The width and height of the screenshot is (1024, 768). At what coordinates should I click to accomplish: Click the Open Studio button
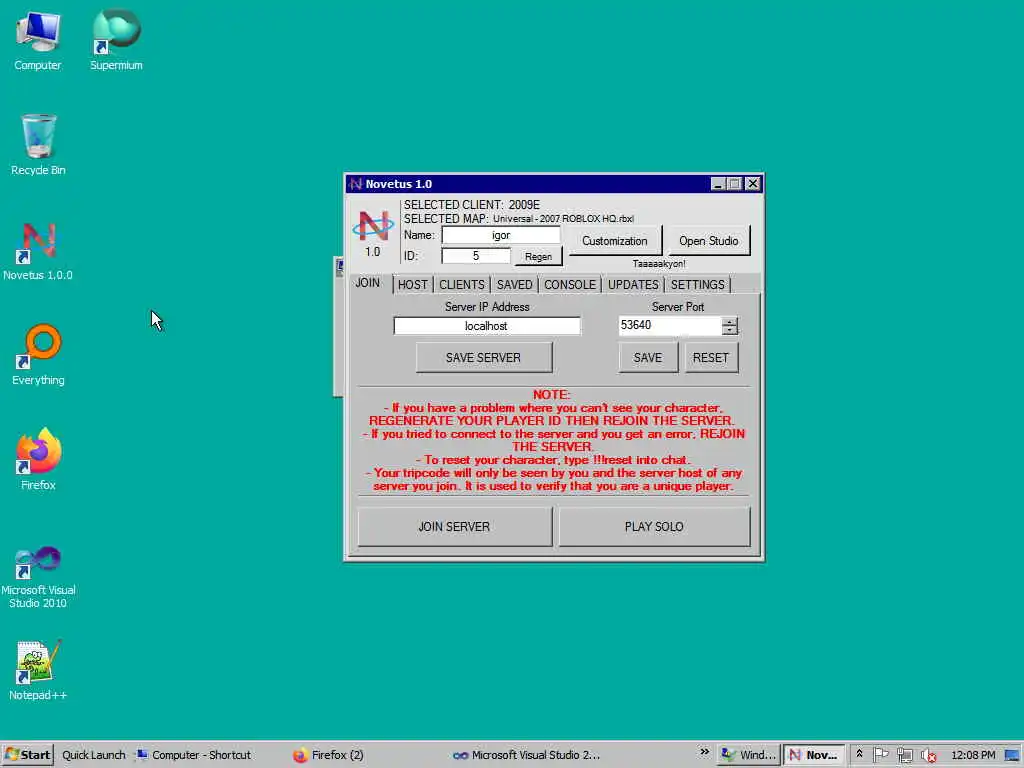point(709,241)
